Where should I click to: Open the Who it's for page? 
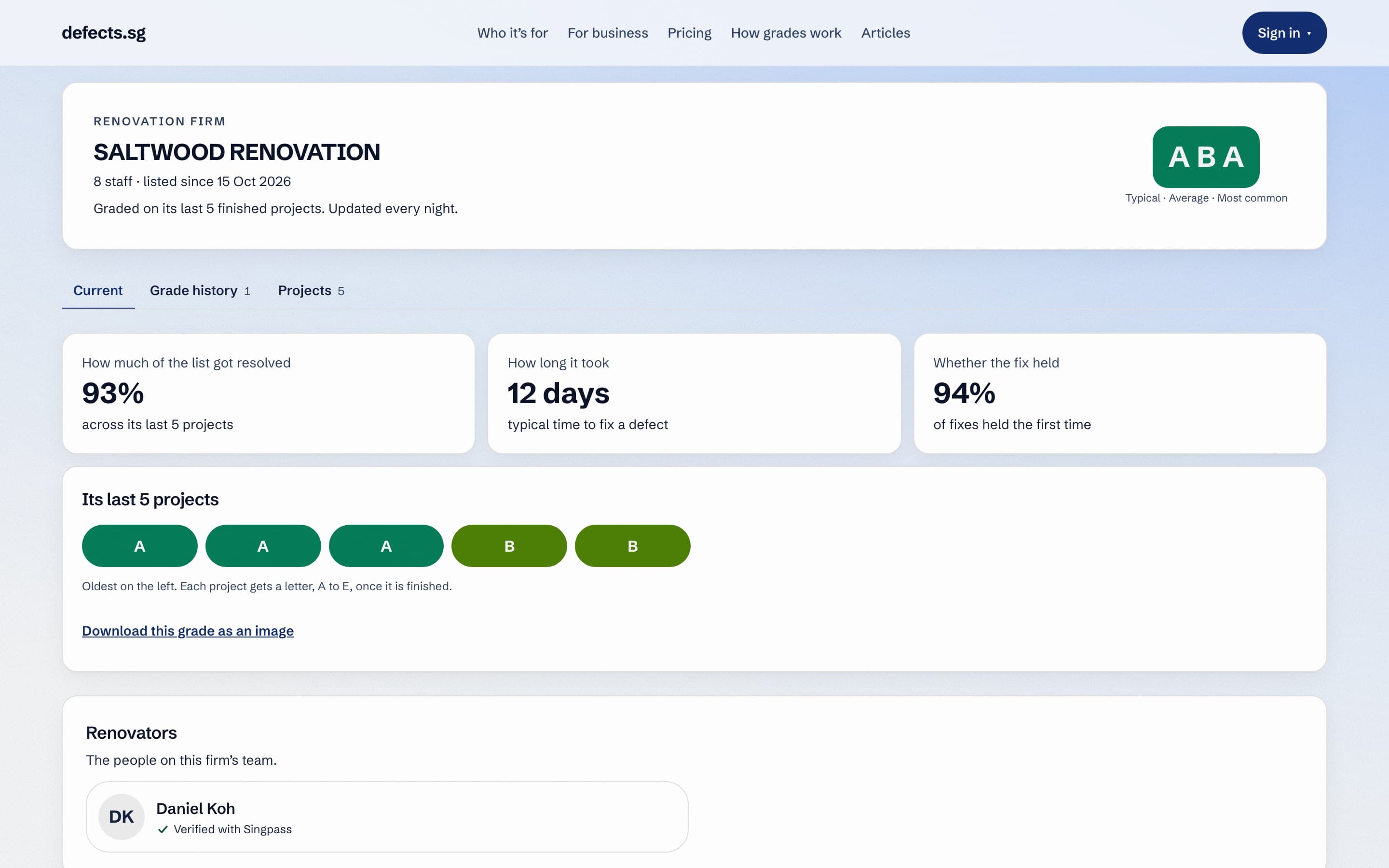coord(513,33)
